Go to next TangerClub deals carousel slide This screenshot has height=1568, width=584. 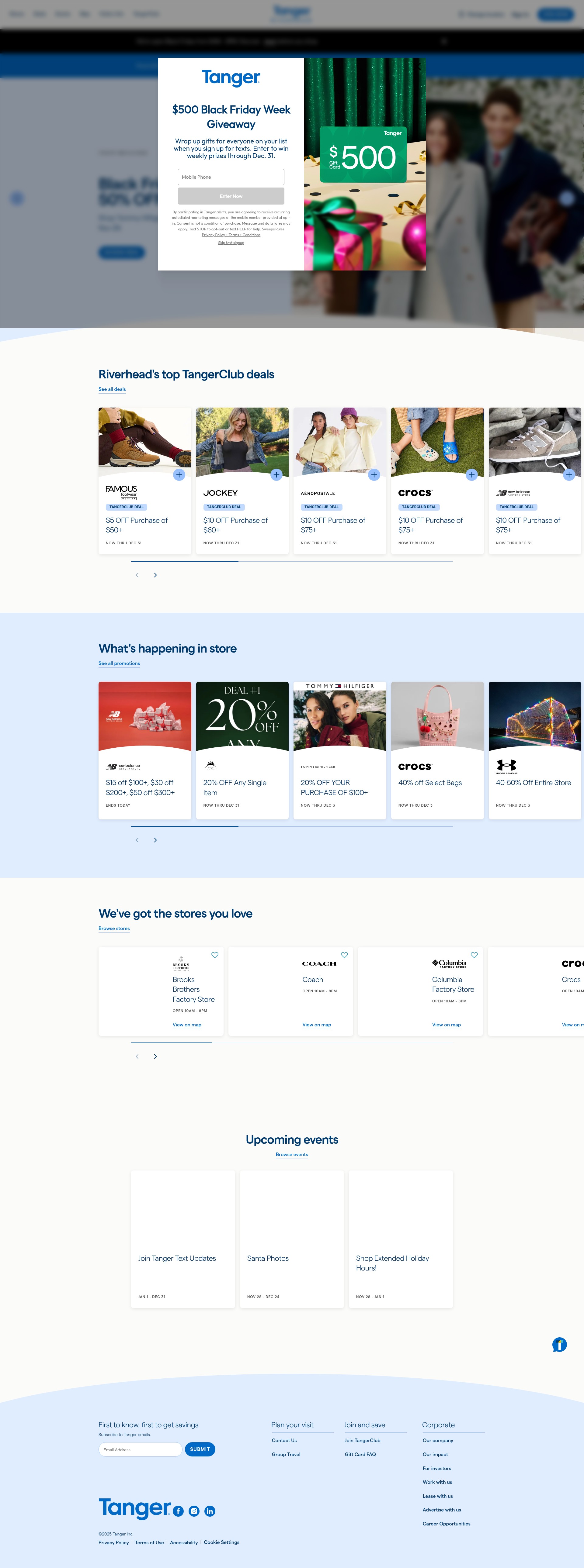tap(155, 575)
